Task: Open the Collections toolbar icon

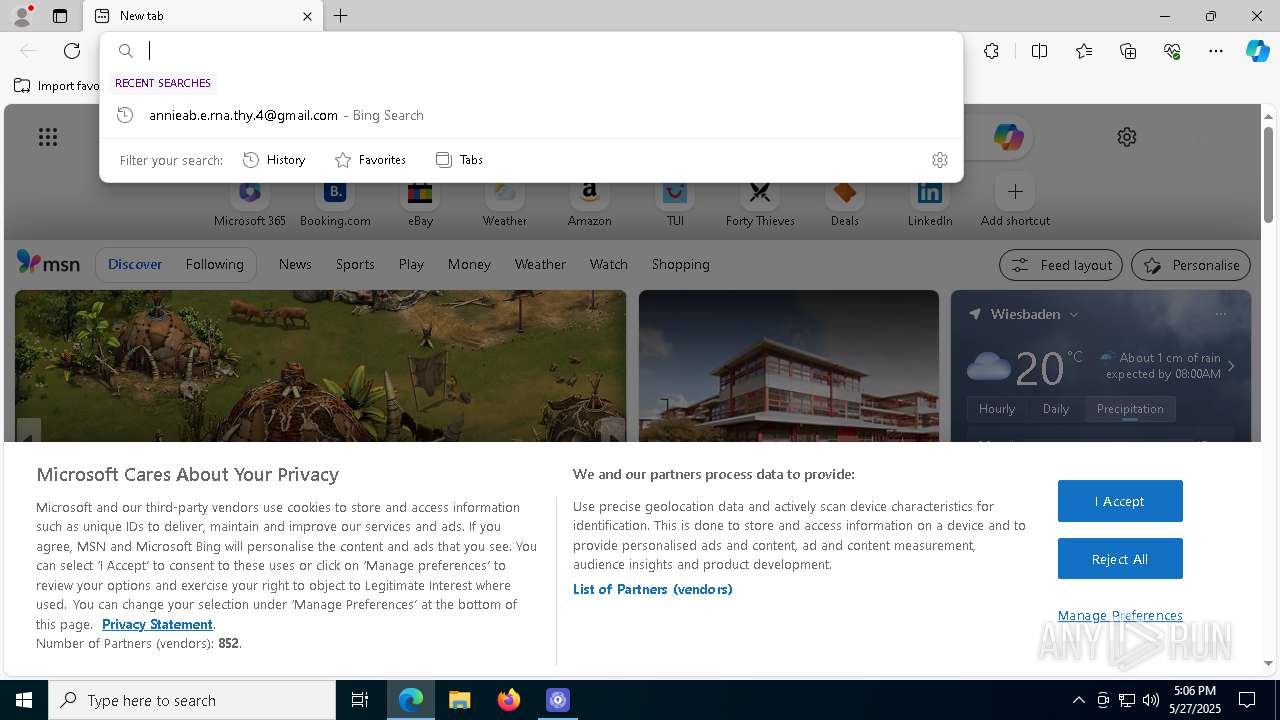Action: point(1128,51)
